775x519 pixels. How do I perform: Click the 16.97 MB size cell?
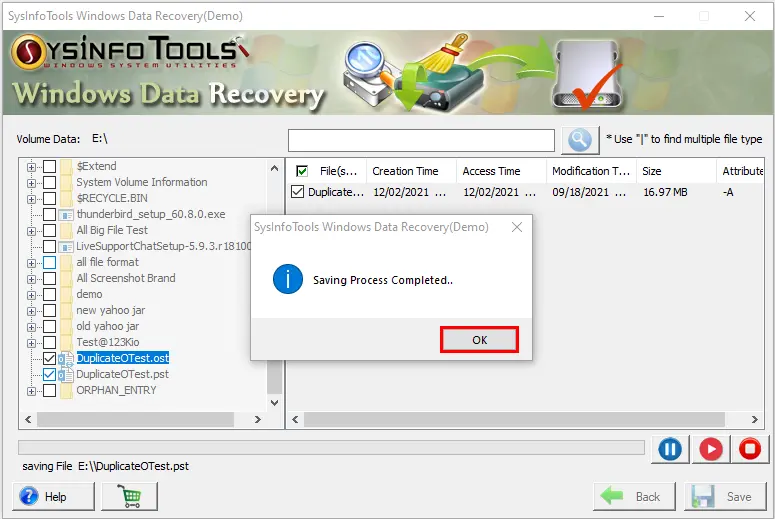tap(665, 192)
